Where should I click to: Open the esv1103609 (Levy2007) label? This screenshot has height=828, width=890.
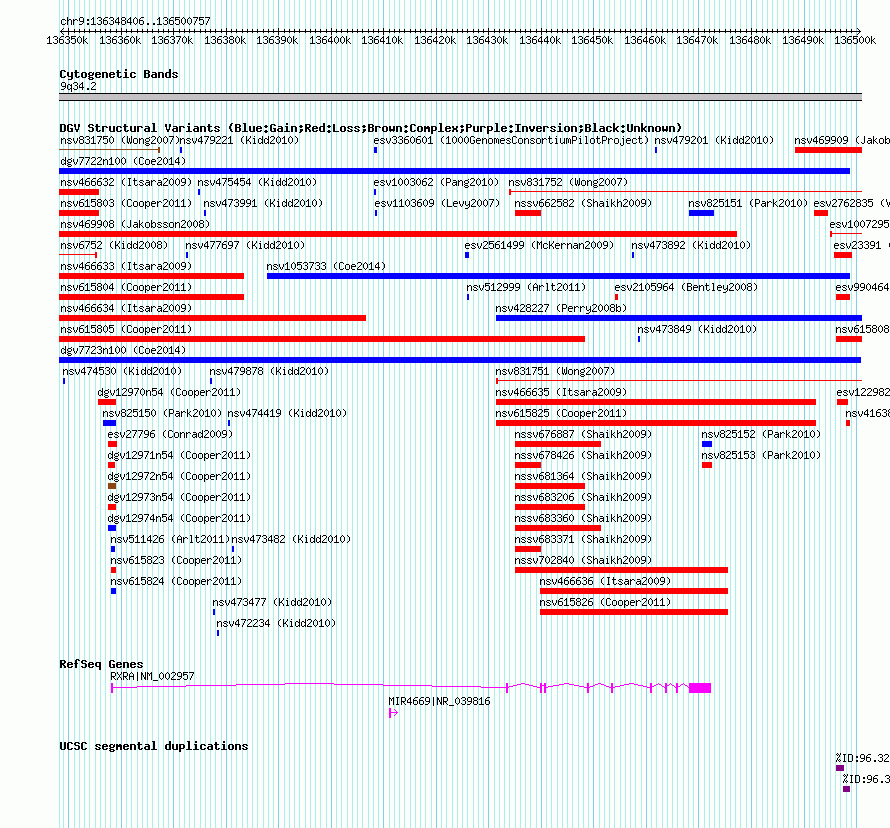[x=436, y=203]
